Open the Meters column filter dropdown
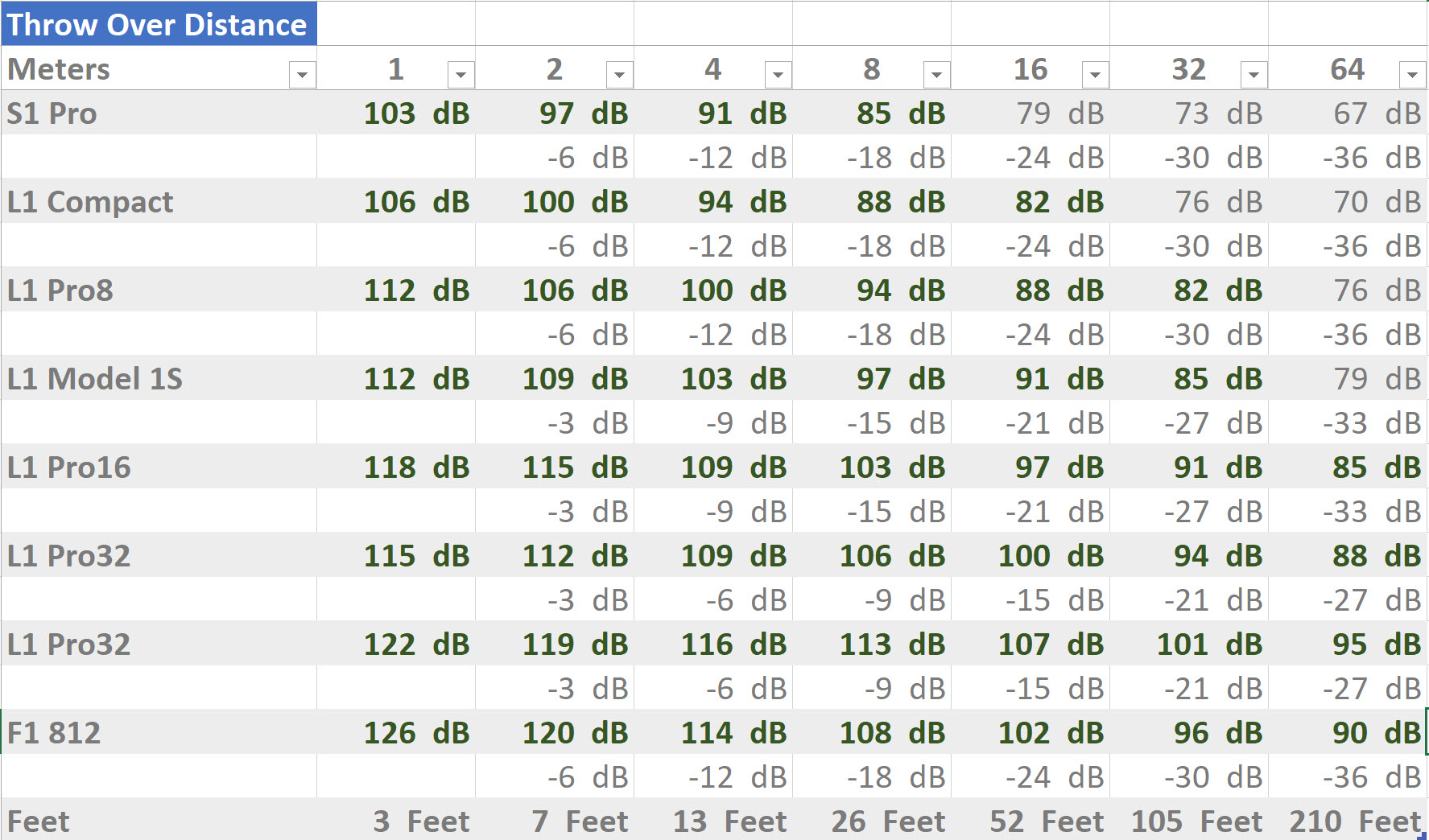This screenshot has width=1429, height=840. click(x=302, y=75)
